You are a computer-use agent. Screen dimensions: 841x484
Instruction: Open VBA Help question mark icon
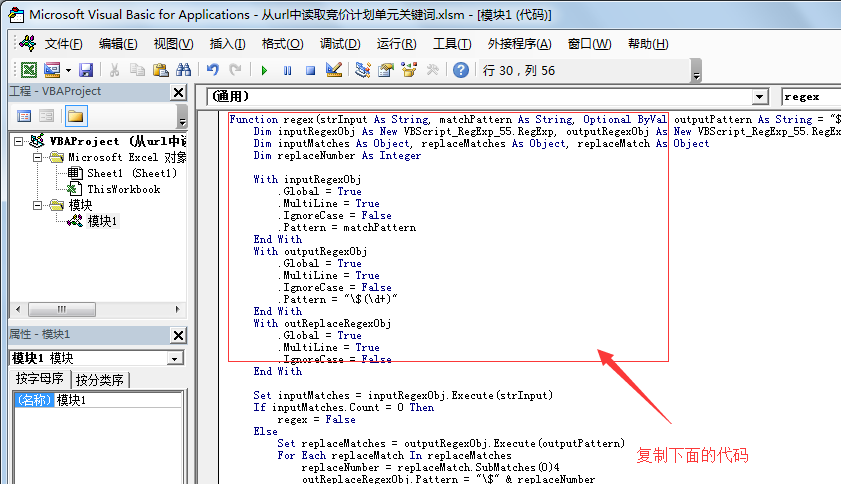461,70
